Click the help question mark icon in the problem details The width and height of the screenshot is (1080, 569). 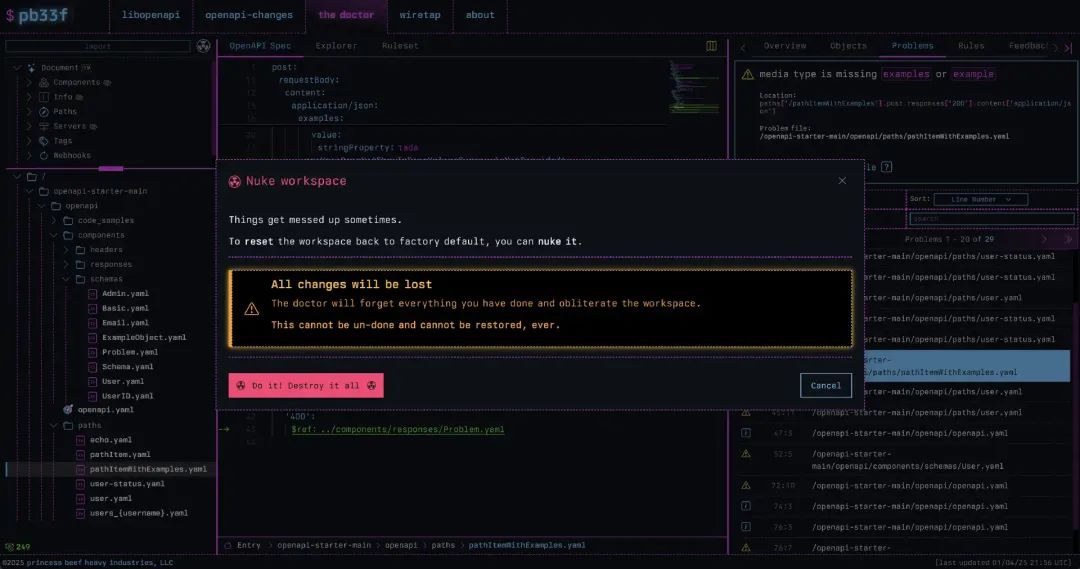[x=886, y=167]
